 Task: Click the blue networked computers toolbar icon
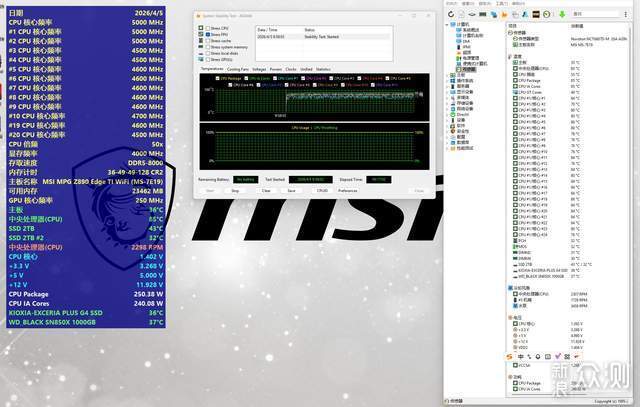pyautogui.click(x=493, y=14)
